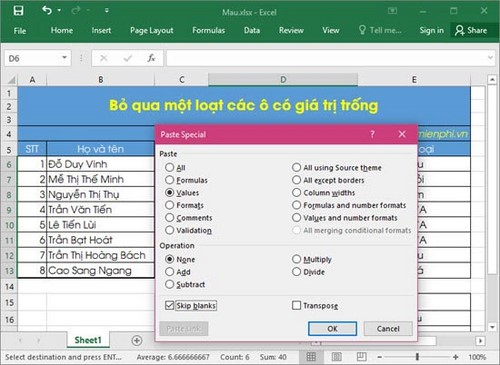Screen dimensions: 500x365
Task: Click the Paste Special help question mark
Action: (372, 134)
